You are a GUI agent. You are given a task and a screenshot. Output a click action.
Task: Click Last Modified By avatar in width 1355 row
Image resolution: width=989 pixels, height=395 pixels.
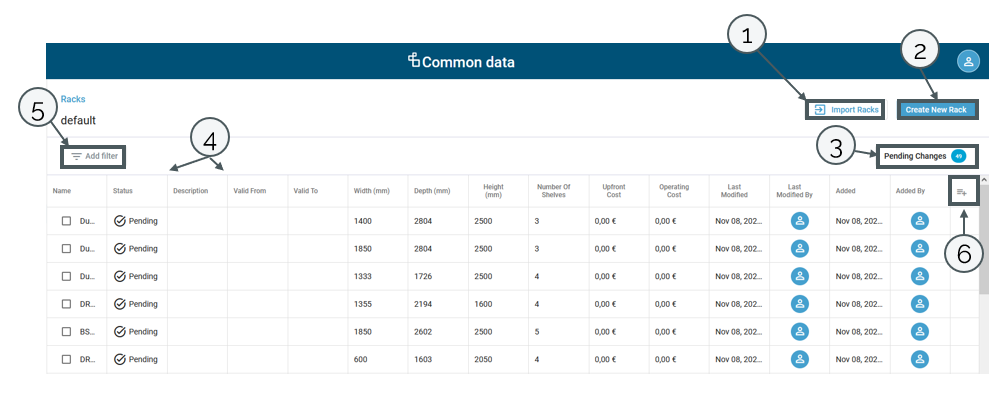[800, 304]
